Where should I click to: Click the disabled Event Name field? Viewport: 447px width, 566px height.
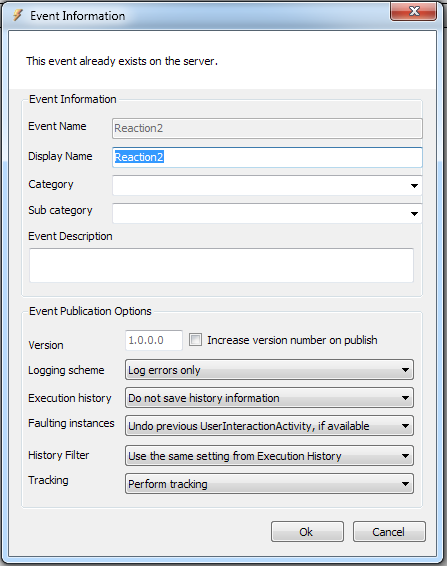pyautogui.click(x=267, y=128)
